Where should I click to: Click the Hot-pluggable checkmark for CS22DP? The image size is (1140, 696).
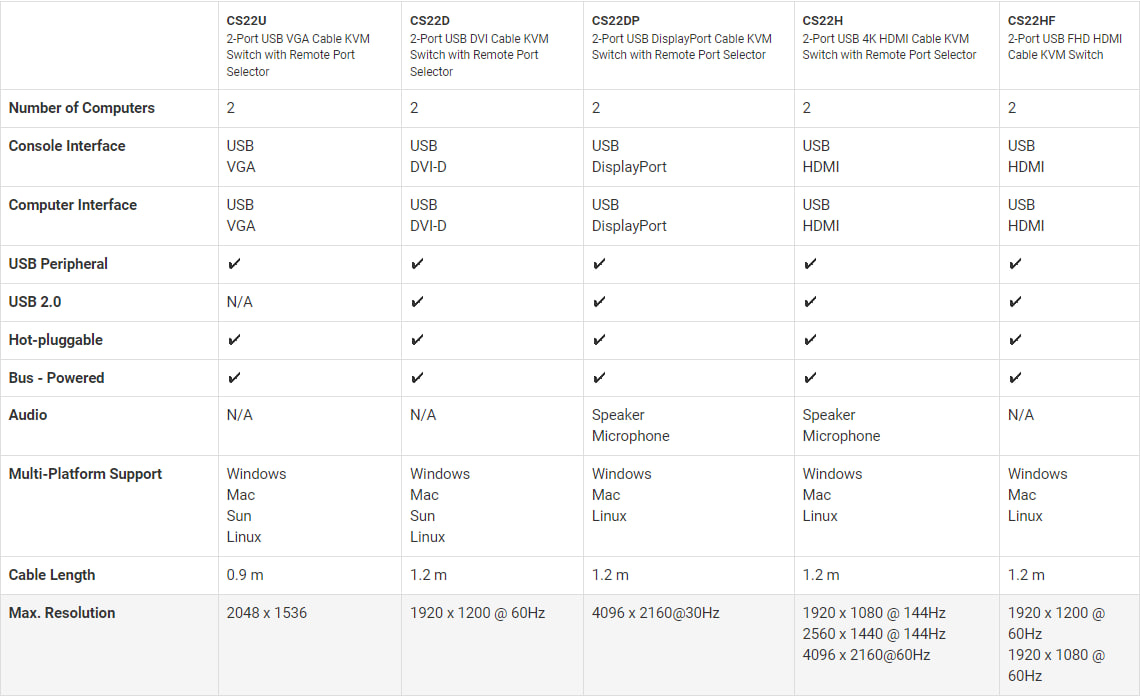(599, 339)
